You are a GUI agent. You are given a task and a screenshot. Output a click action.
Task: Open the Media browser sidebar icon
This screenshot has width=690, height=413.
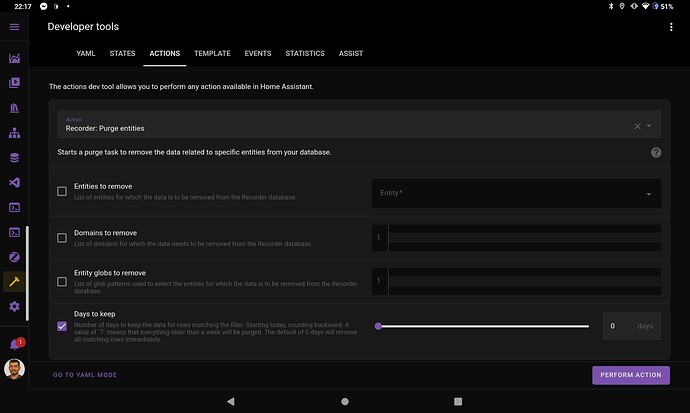pyautogui.click(x=14, y=83)
